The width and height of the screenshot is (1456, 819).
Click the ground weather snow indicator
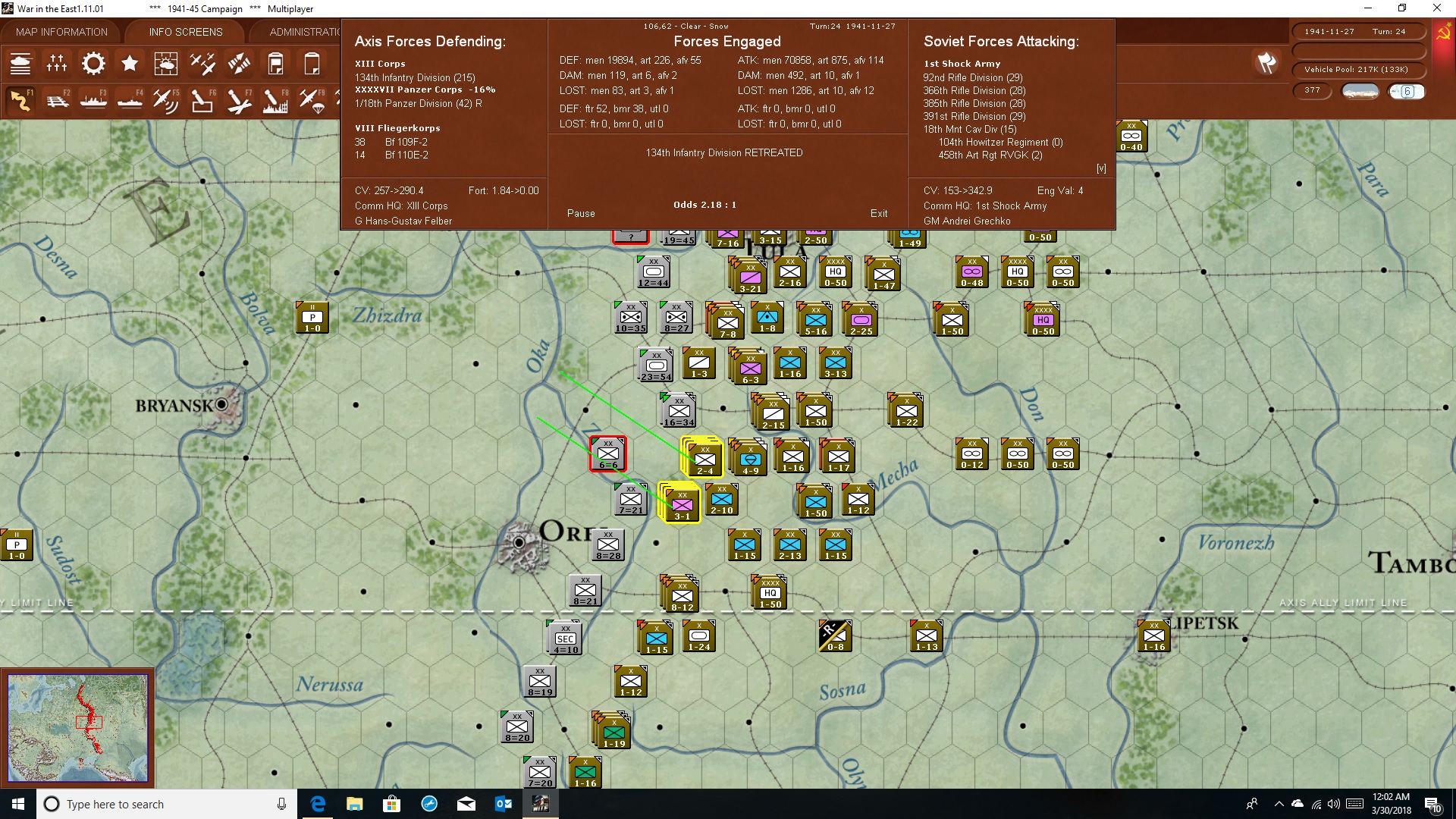point(1360,91)
